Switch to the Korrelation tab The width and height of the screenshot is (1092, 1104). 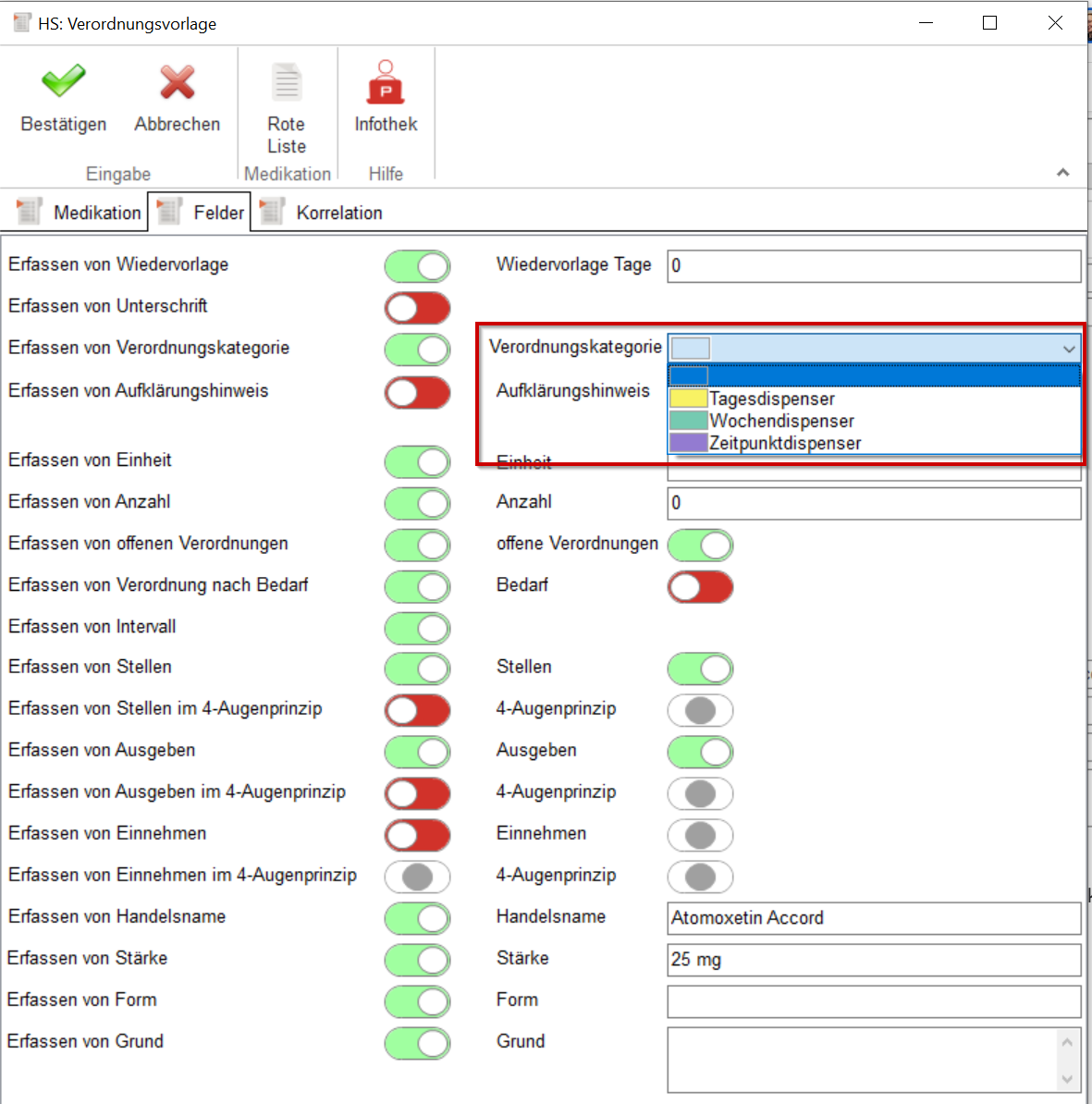[x=338, y=213]
